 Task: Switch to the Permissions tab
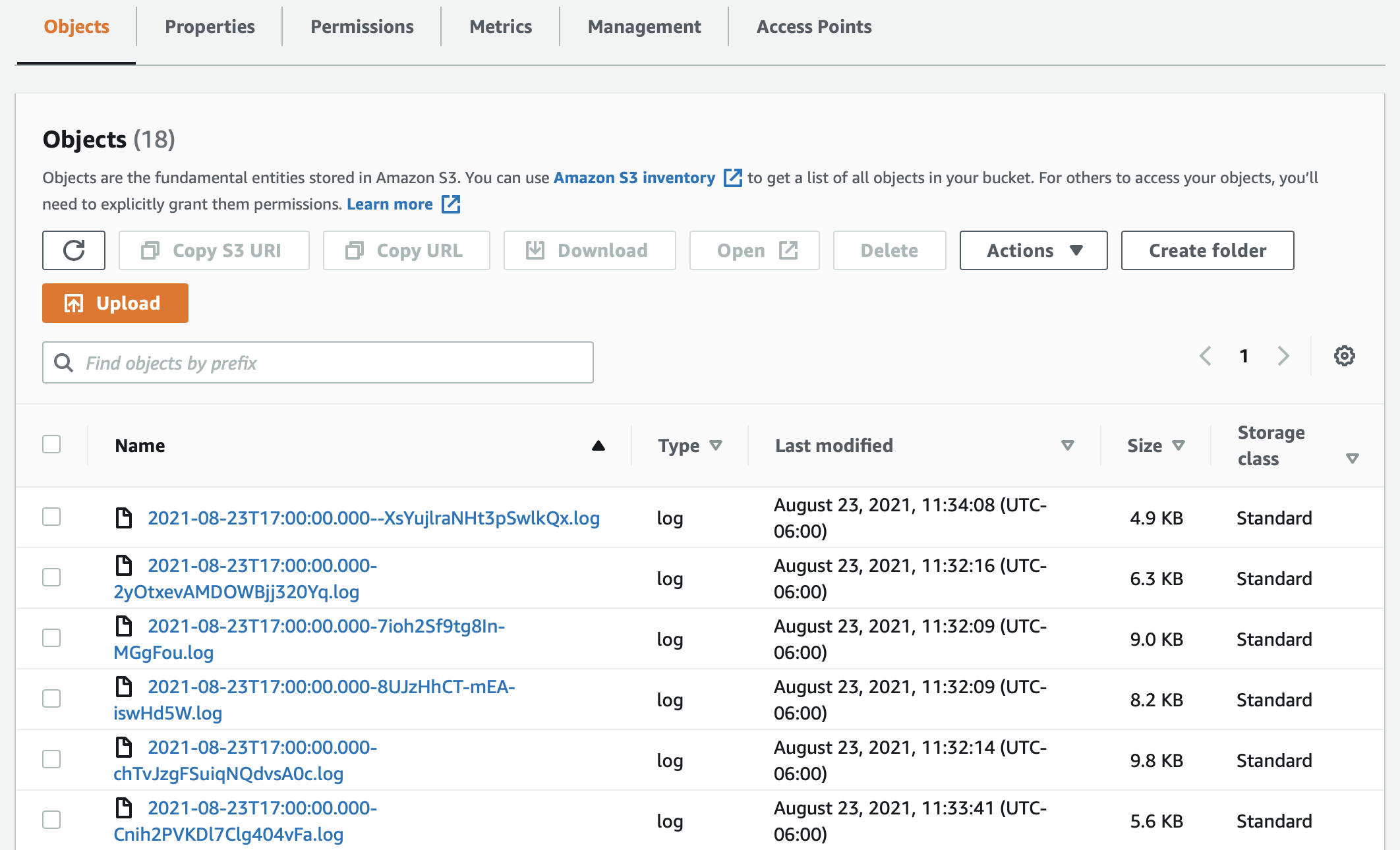[x=361, y=26]
